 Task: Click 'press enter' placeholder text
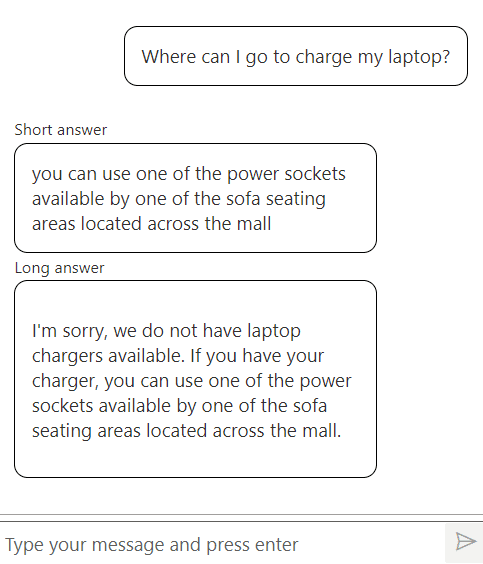[x=252, y=545]
